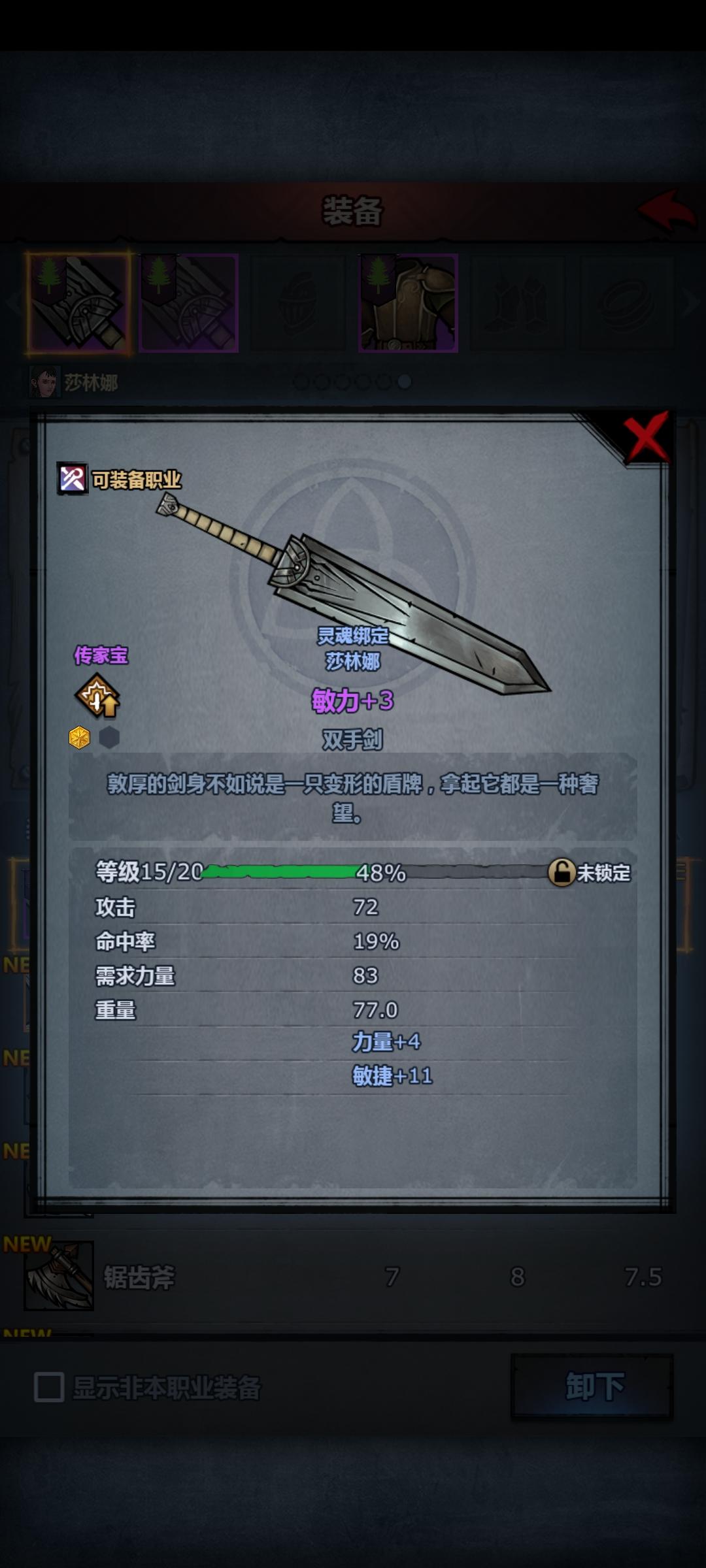
Task: Tap the 传家宝 heirloom upgrade icon
Action: pyautogui.click(x=97, y=696)
